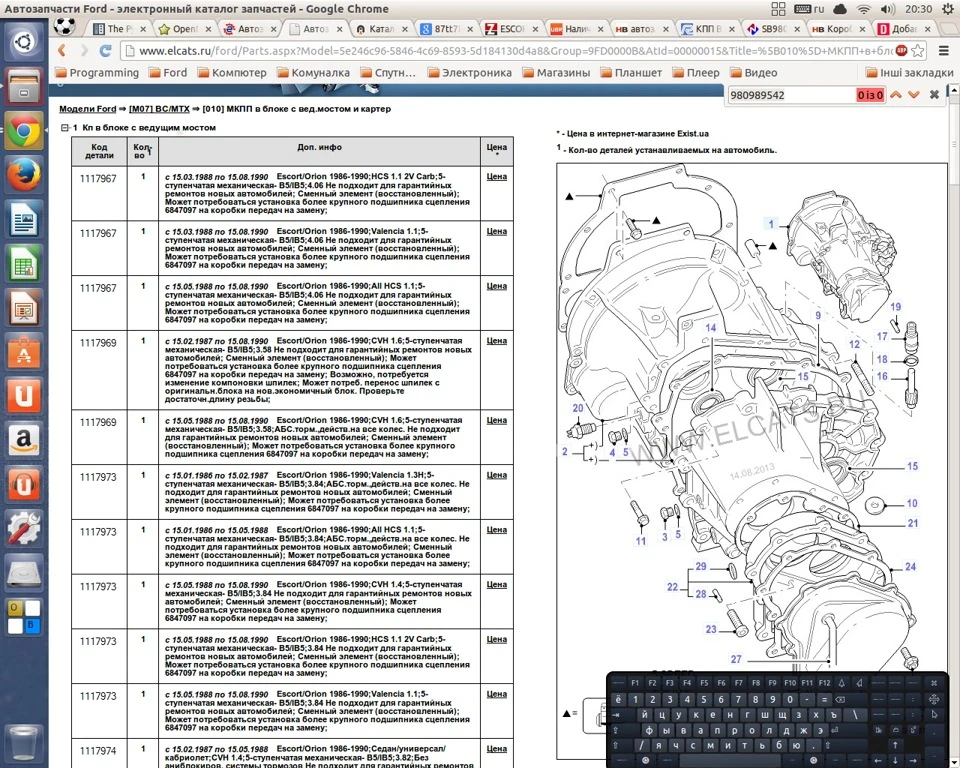Click the Wi-Fi network indicator
The width and height of the screenshot is (960, 768).
click(x=864, y=9)
